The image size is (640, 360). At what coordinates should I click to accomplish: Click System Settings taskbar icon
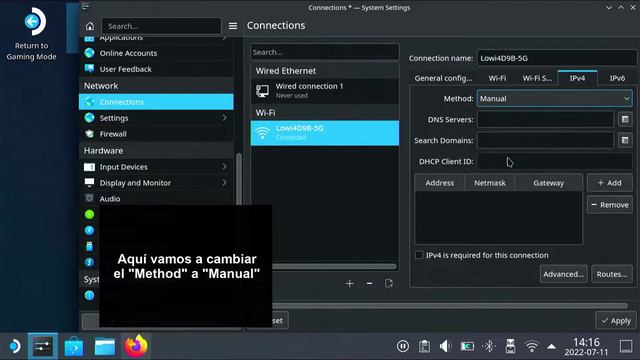point(43,347)
